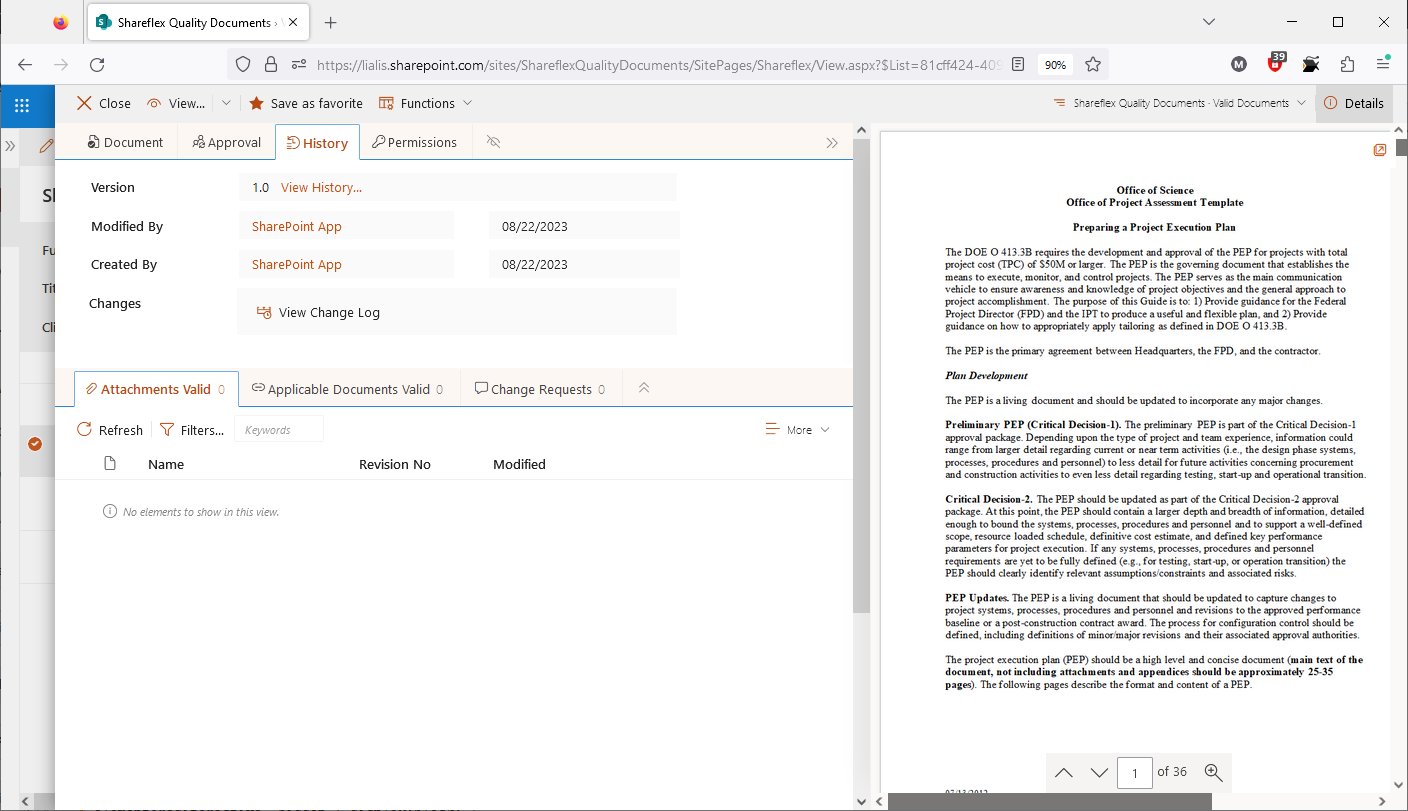
Task: Go back to the previous browser page
Action: pos(25,64)
